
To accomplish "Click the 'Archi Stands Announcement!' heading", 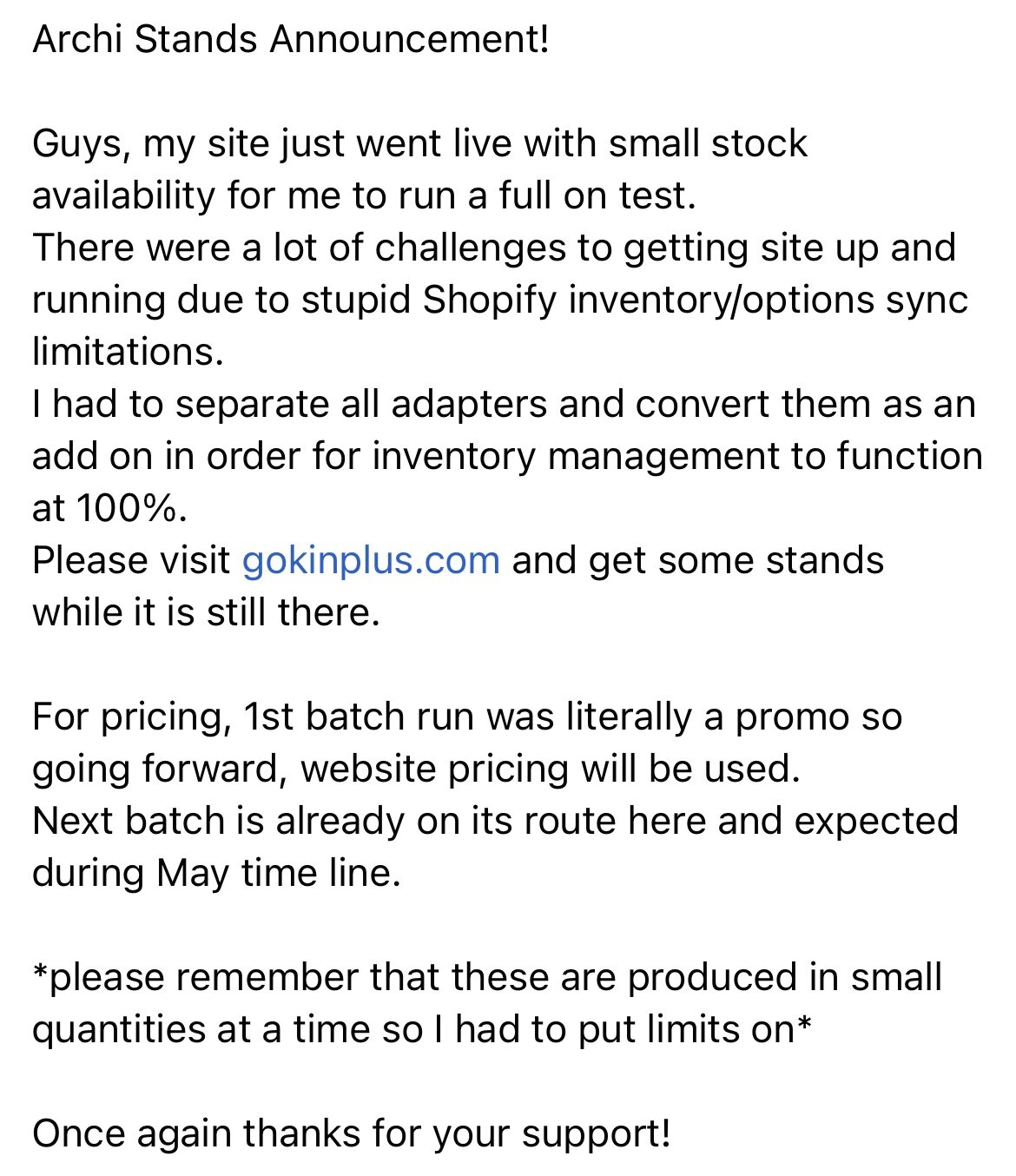I will 291,40.
